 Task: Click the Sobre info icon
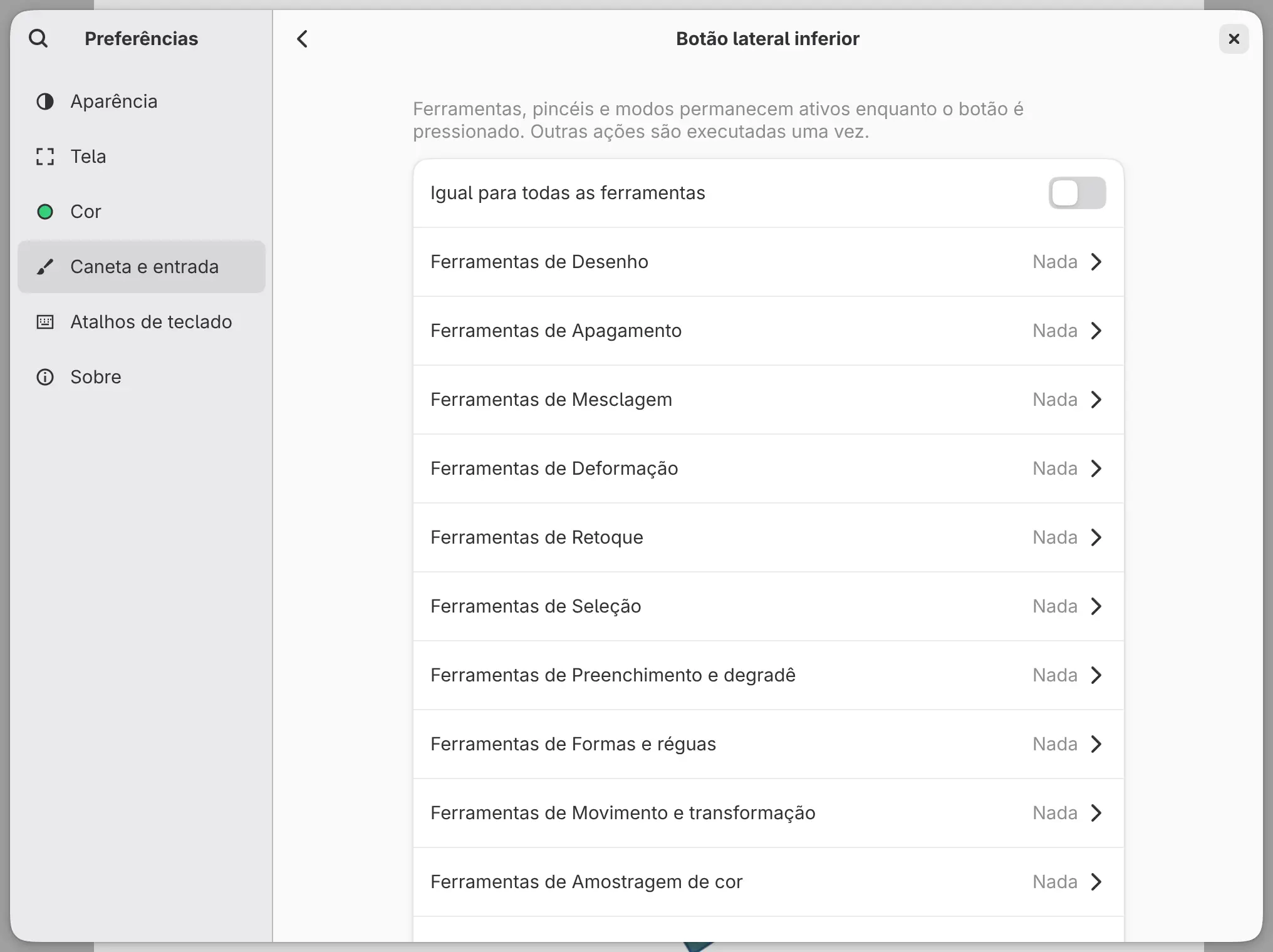point(45,377)
